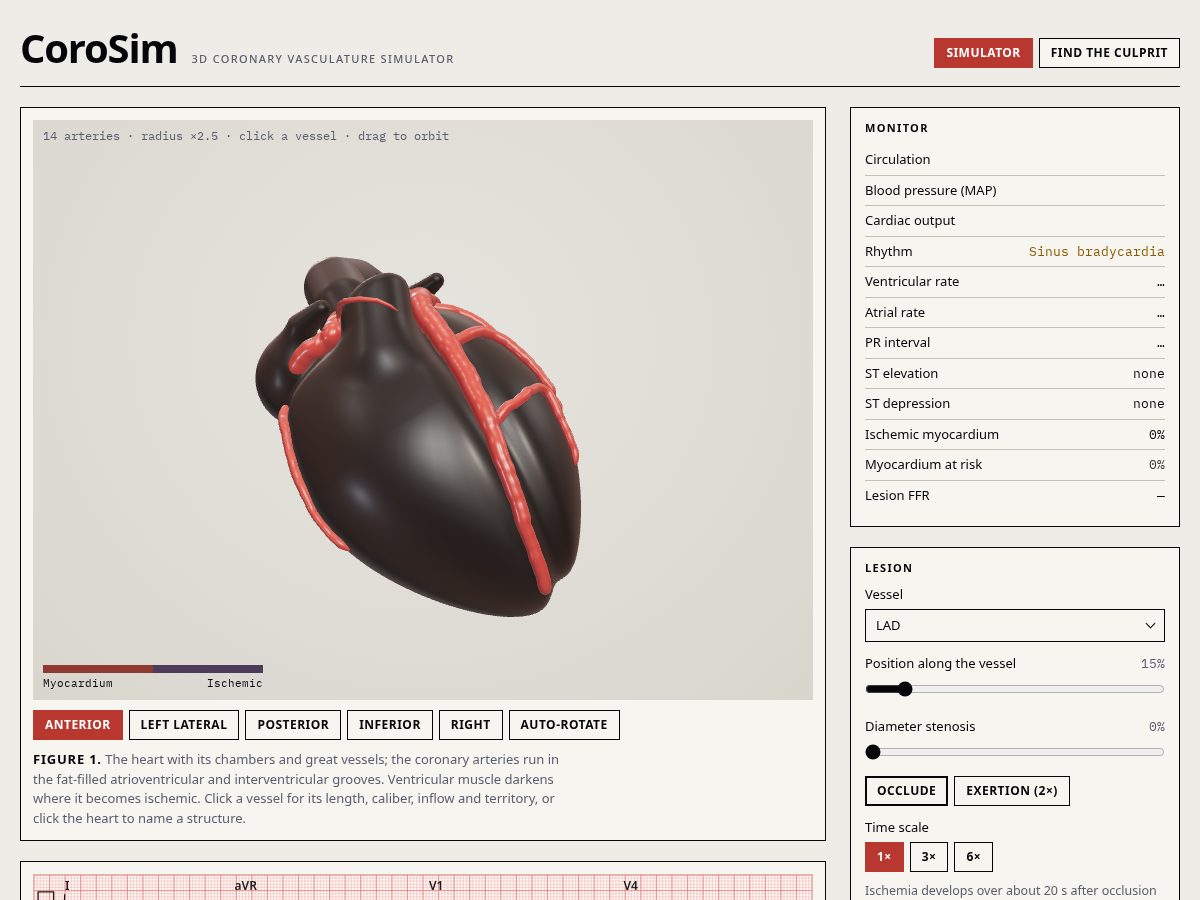Activate Exertion (2×) button
1200x900 pixels.
pos(1012,790)
